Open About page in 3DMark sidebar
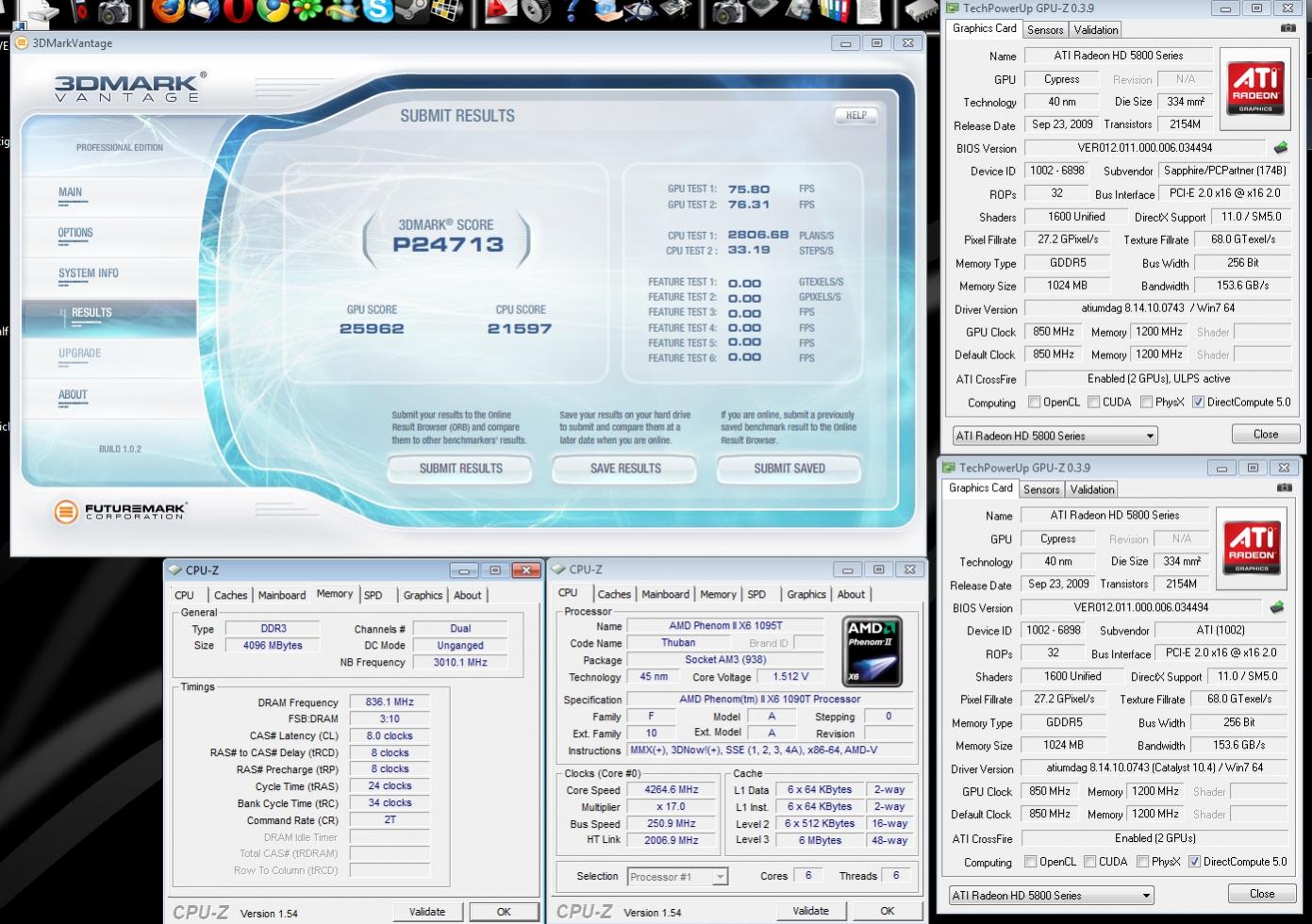Image resolution: width=1312 pixels, height=924 pixels. tap(73, 395)
